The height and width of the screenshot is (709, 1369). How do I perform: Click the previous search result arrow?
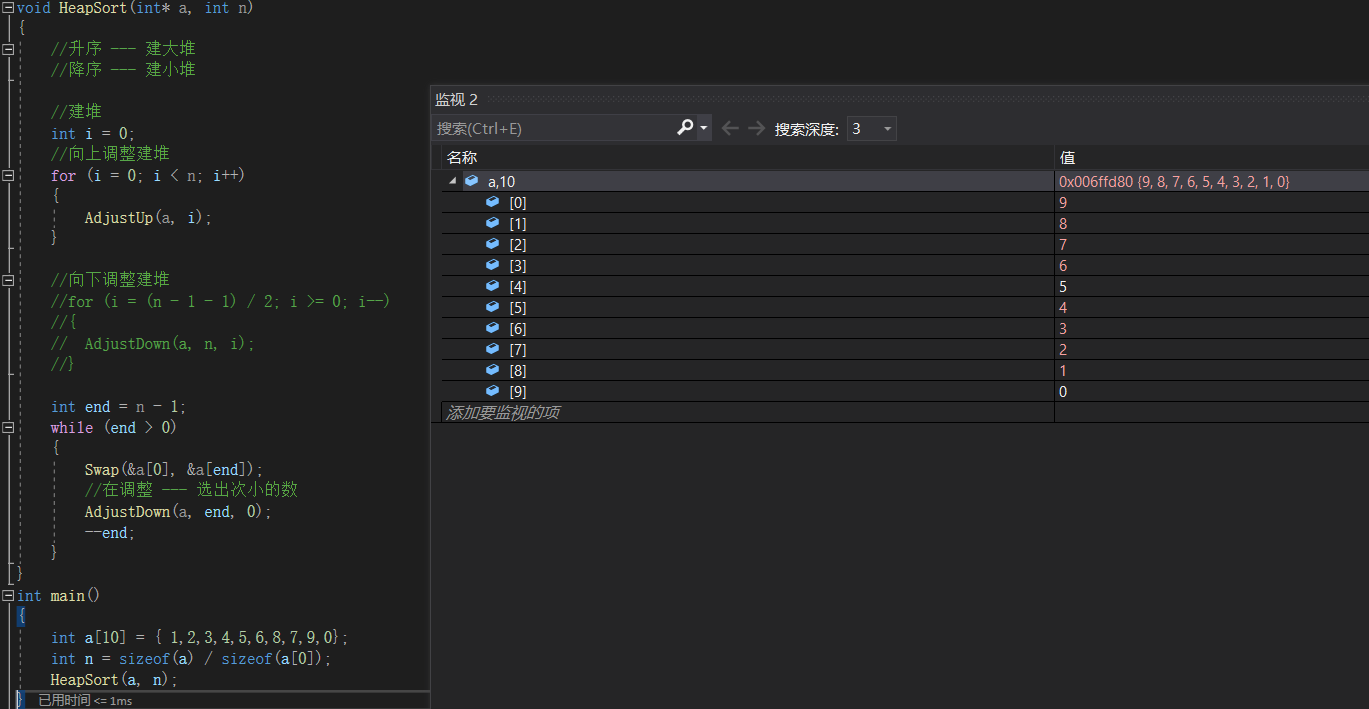[730, 128]
